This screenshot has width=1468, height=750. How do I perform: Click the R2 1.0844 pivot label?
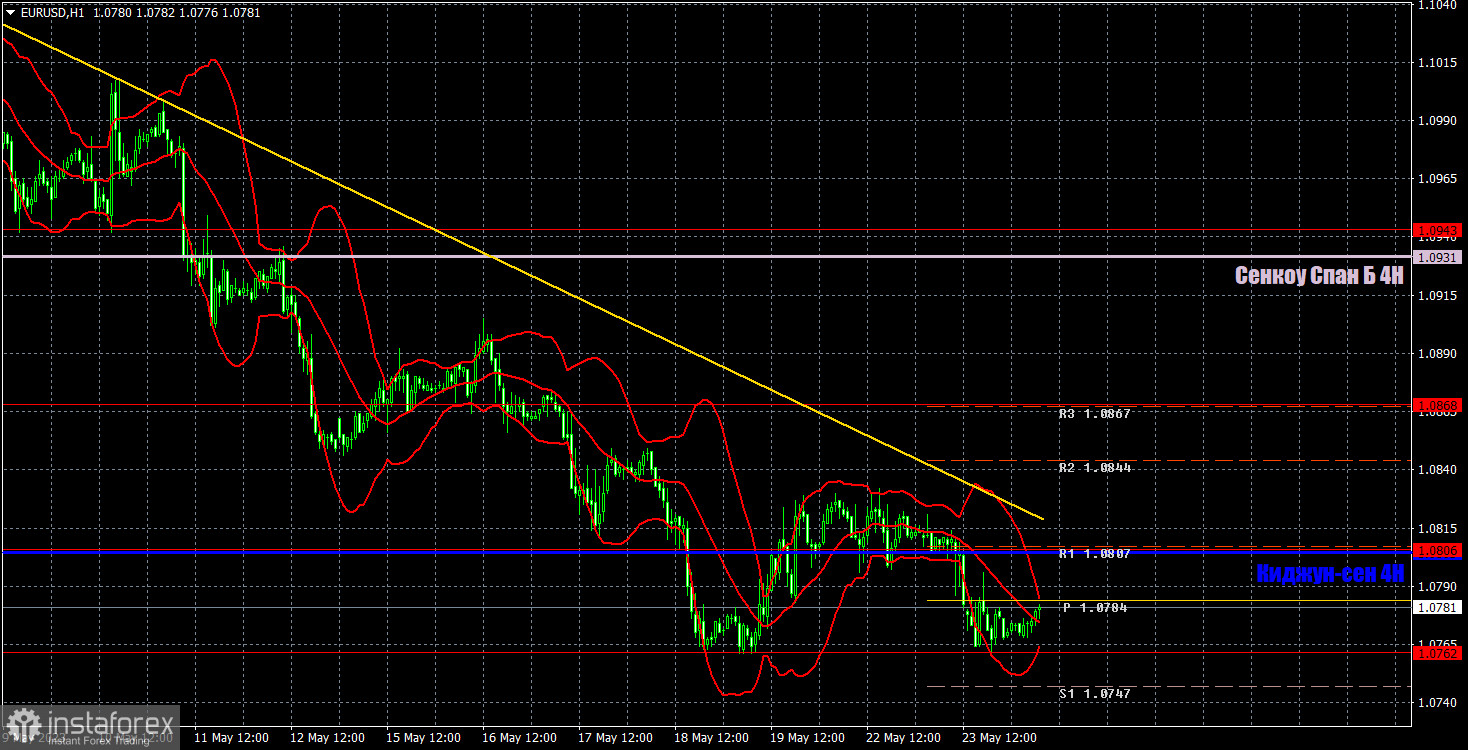click(x=1095, y=467)
